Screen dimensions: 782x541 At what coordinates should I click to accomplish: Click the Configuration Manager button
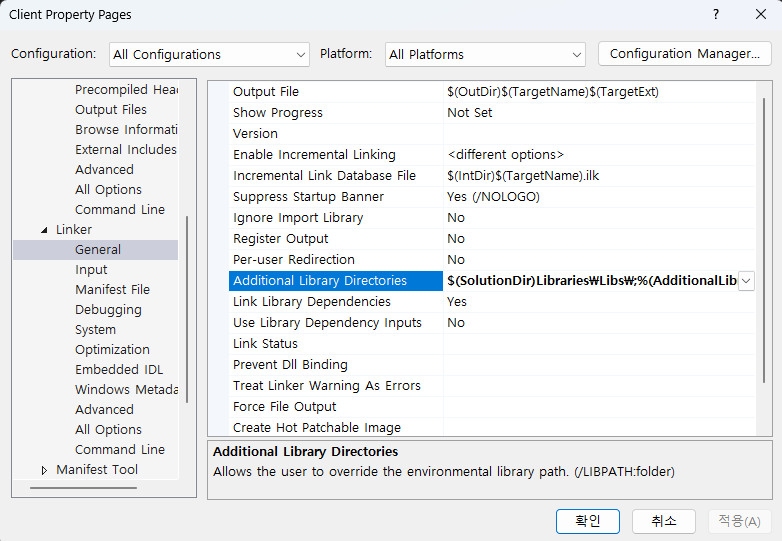[684, 54]
